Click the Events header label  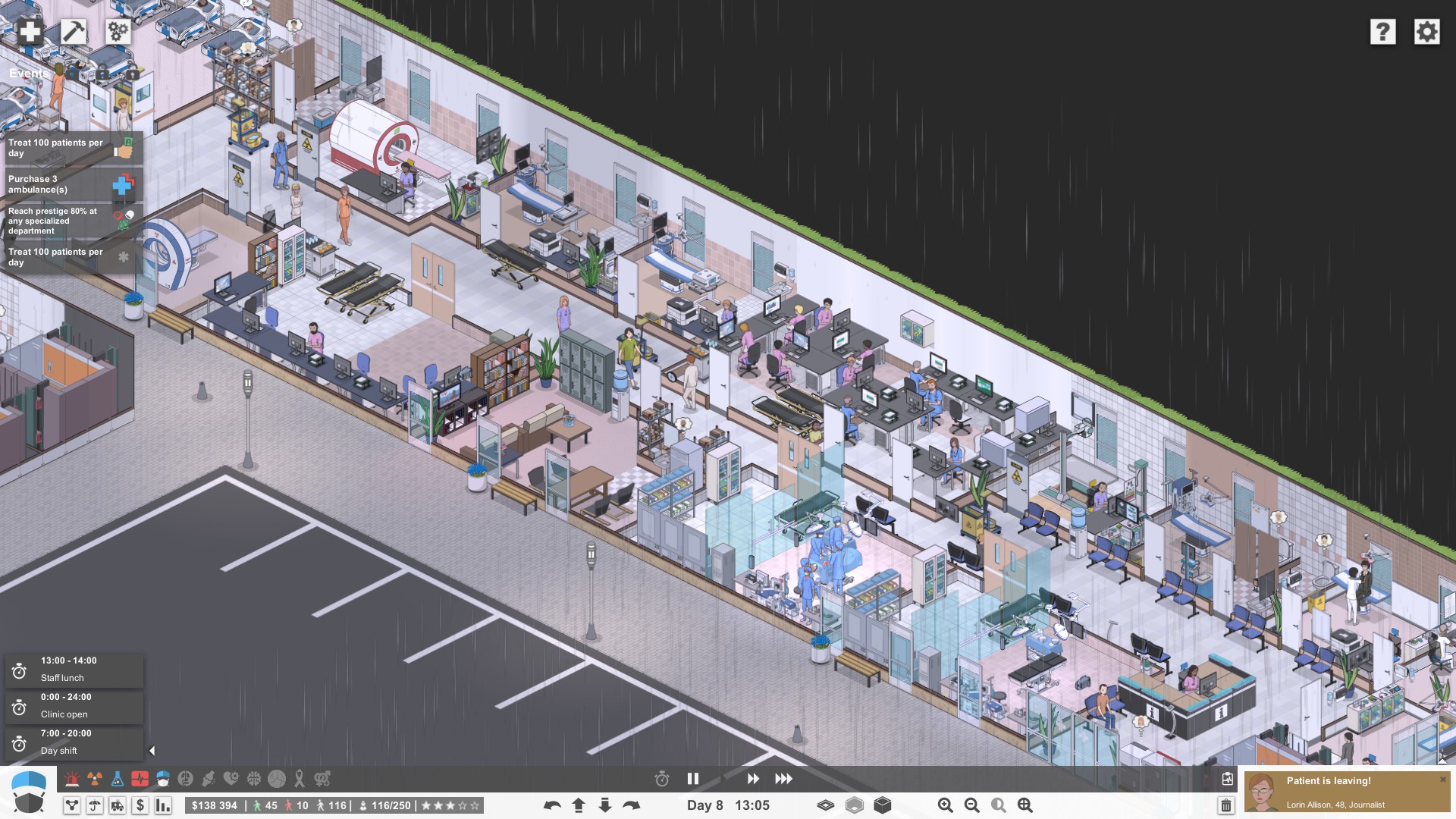pos(29,74)
